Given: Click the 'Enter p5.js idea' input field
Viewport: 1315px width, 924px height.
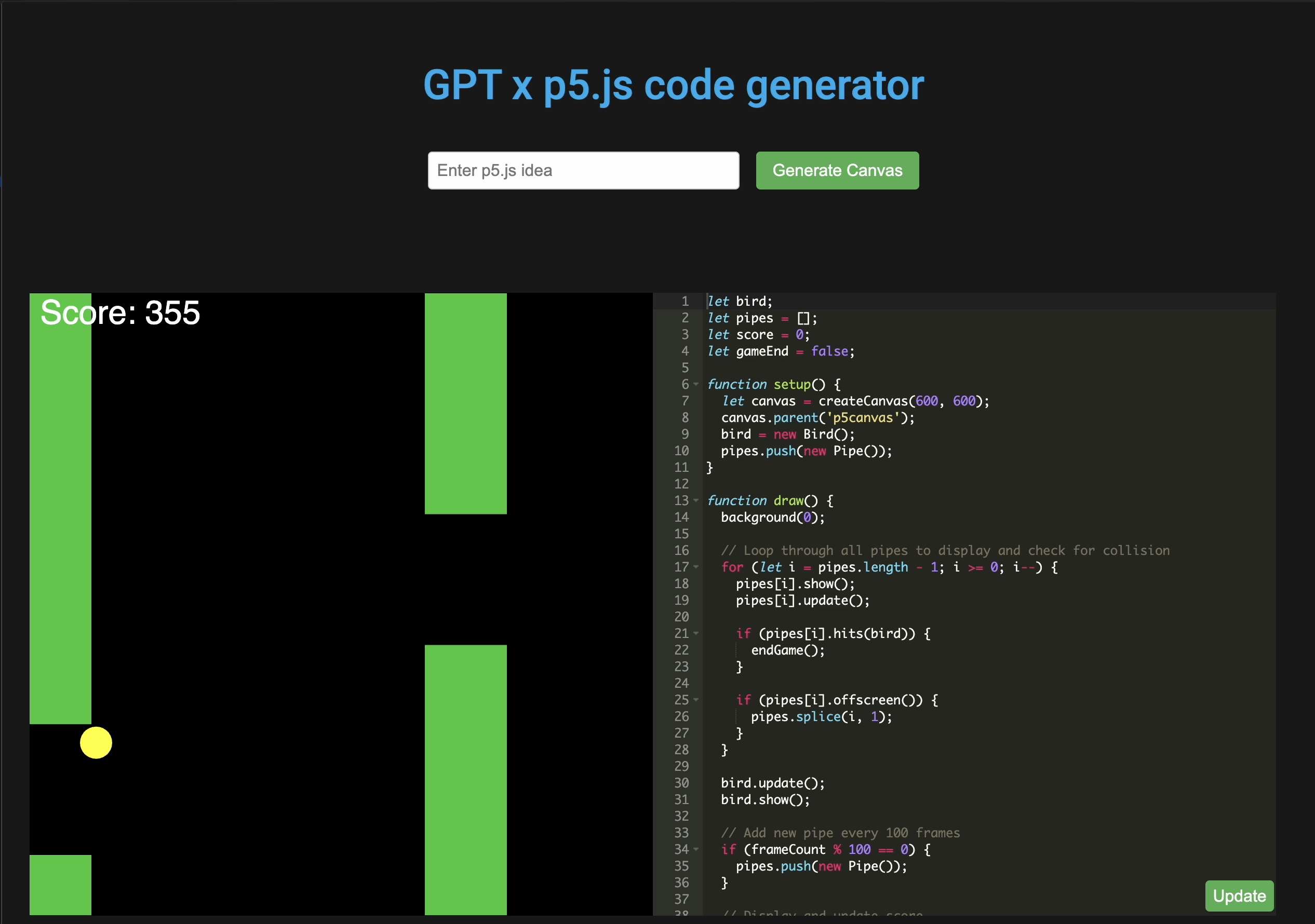Looking at the screenshot, I should (x=583, y=170).
